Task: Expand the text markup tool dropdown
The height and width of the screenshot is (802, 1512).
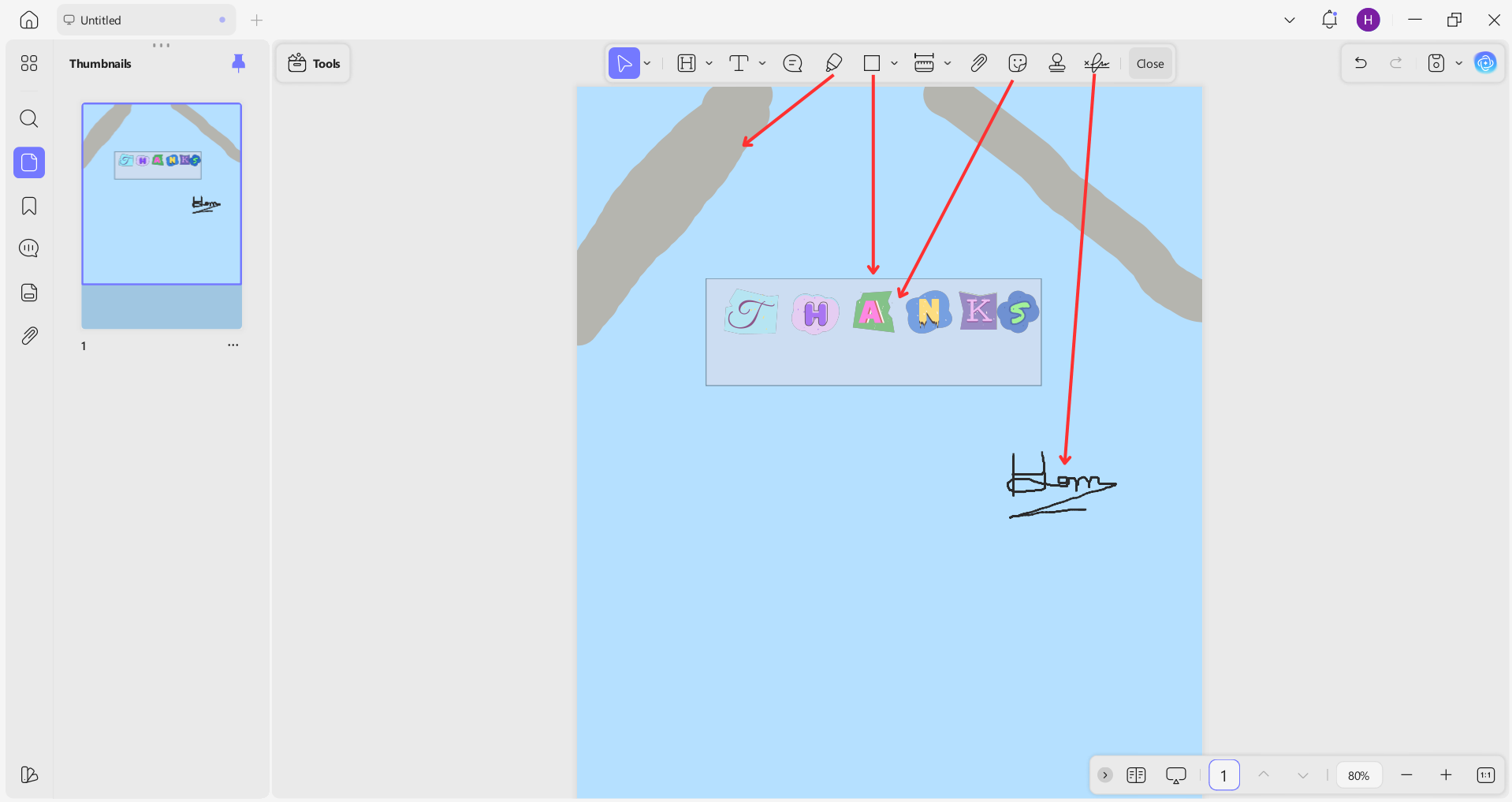Action: click(709, 64)
